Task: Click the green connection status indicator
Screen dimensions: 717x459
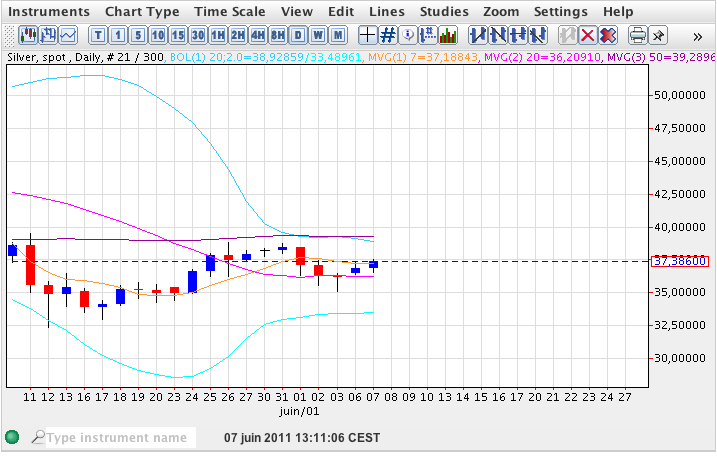Action: point(12,437)
